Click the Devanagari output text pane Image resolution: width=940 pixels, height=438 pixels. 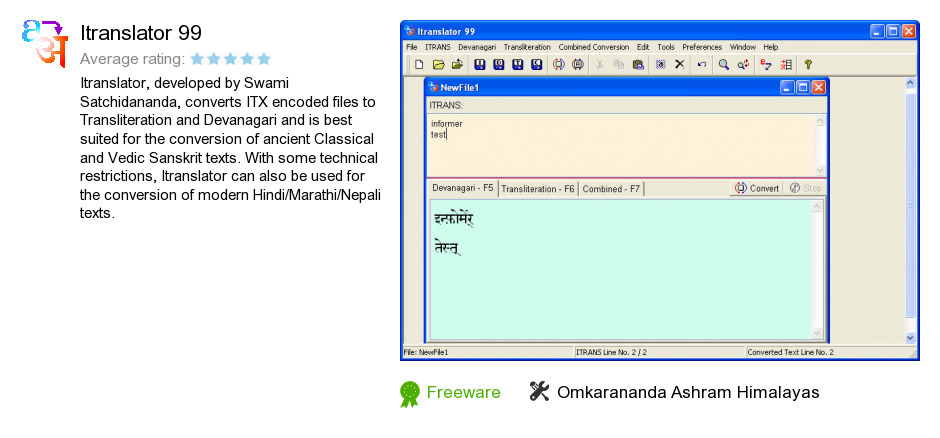point(620,270)
